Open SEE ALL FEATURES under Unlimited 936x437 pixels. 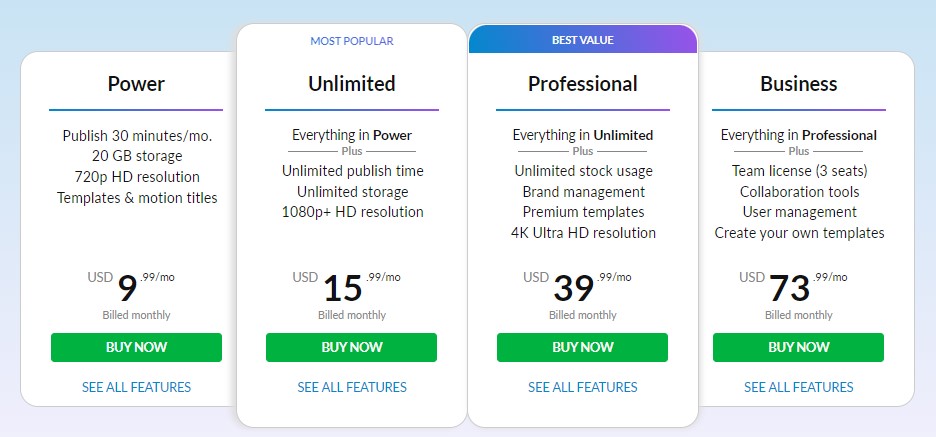coord(352,387)
